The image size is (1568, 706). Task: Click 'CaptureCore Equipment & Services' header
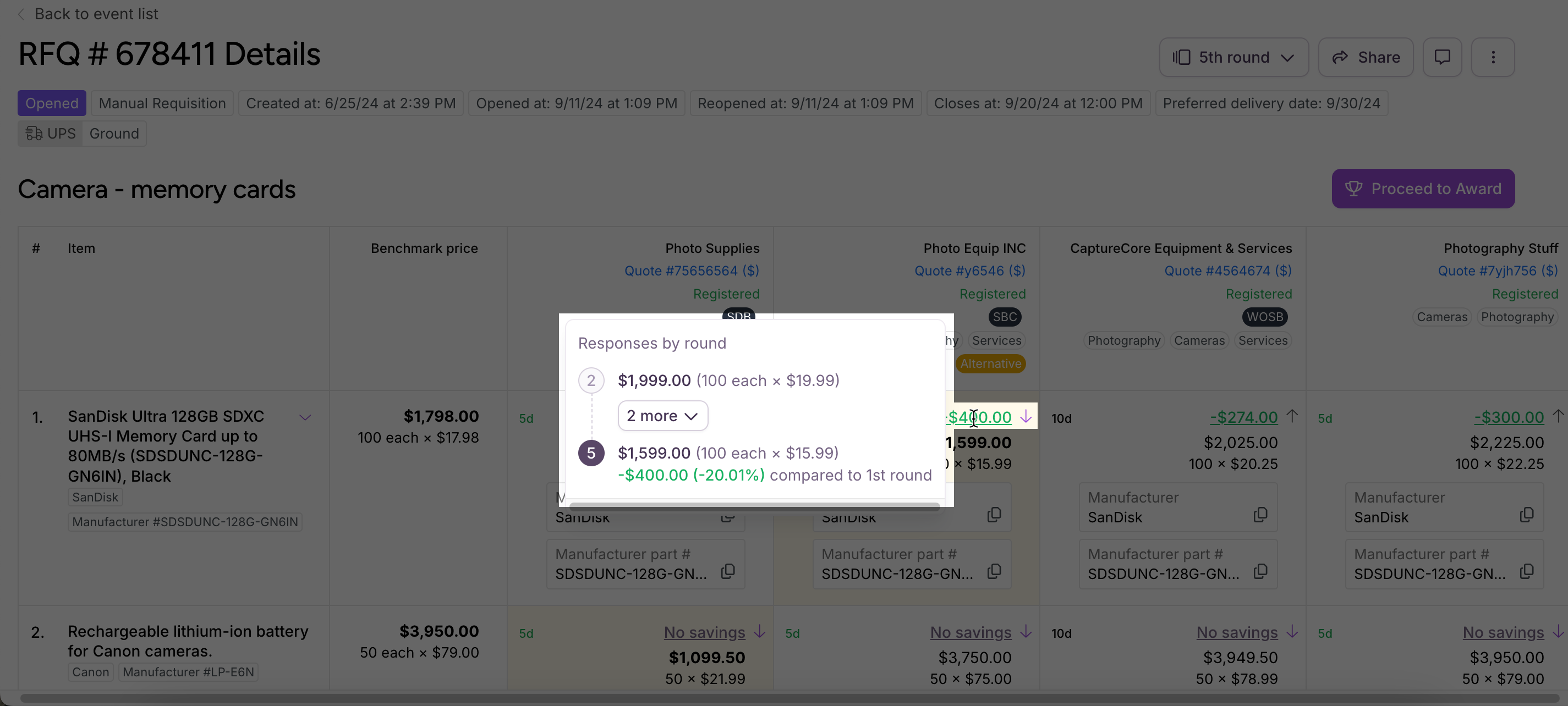1180,248
